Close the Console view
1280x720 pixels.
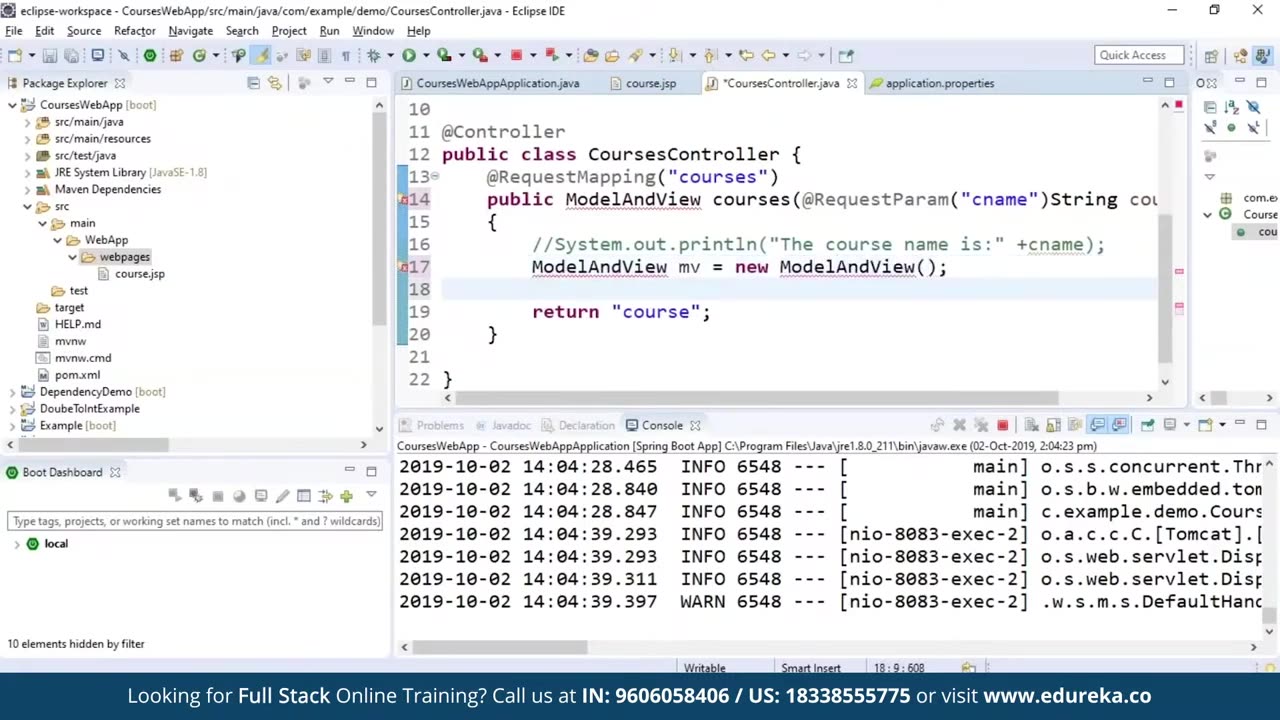(695, 425)
